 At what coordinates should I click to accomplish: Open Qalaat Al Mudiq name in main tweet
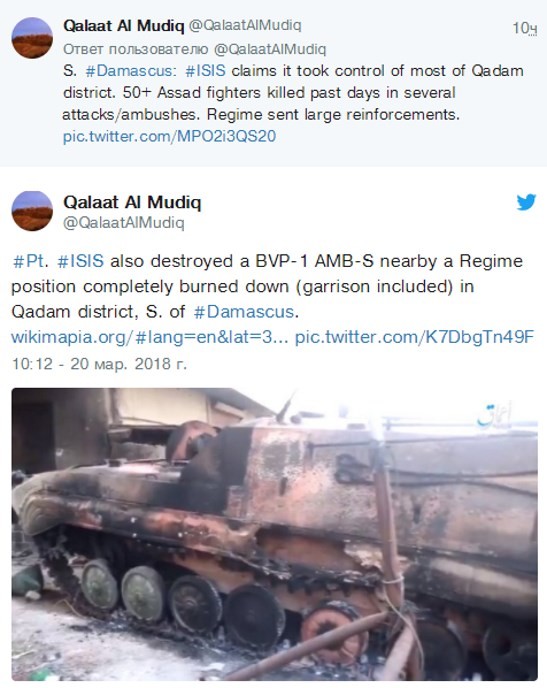coord(132,202)
